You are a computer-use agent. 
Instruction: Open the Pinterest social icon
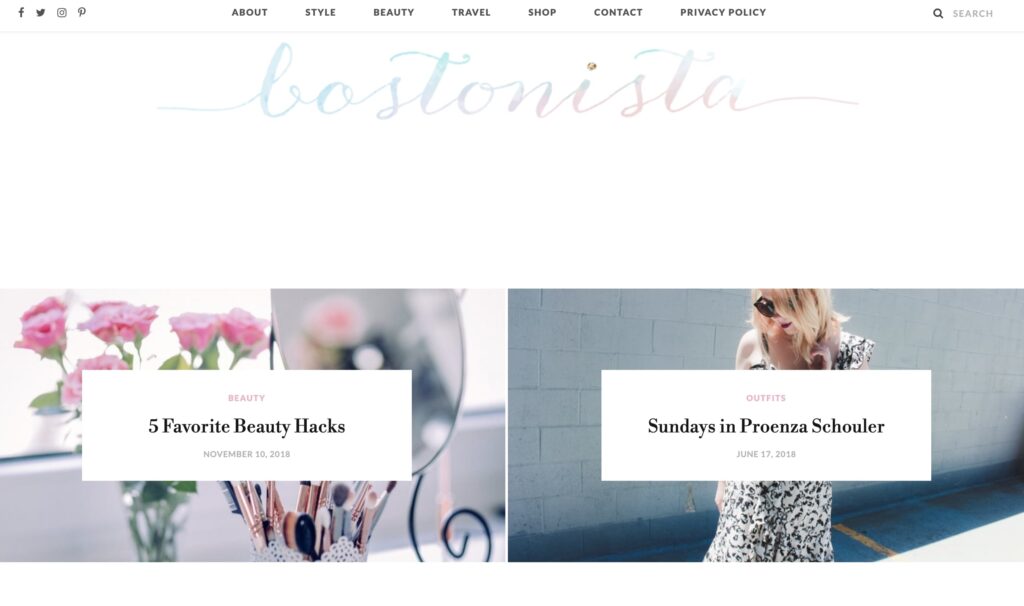(x=82, y=12)
